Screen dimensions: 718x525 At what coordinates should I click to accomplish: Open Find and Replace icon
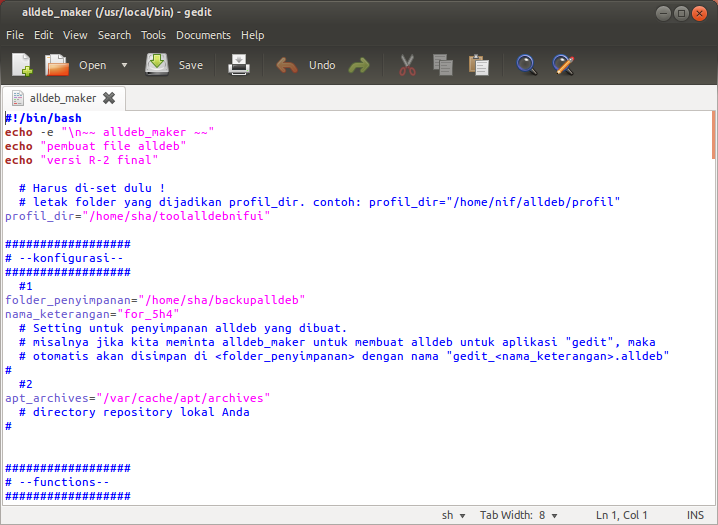point(563,65)
